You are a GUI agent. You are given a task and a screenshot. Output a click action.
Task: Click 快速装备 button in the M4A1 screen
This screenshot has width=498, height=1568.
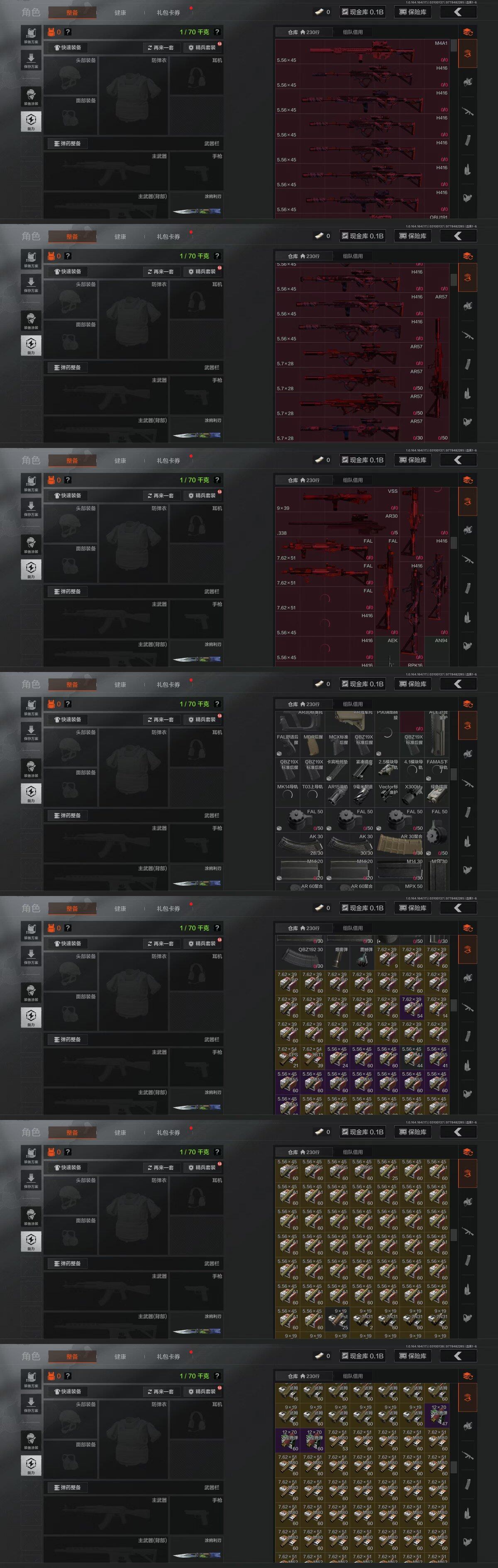click(68, 47)
